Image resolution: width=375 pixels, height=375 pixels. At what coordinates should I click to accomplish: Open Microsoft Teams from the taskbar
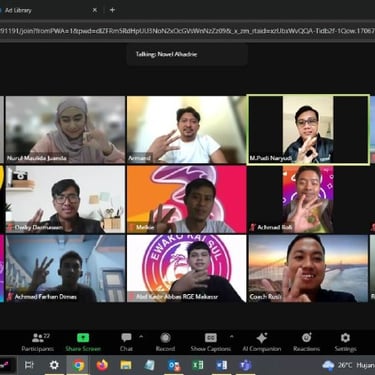(246, 365)
